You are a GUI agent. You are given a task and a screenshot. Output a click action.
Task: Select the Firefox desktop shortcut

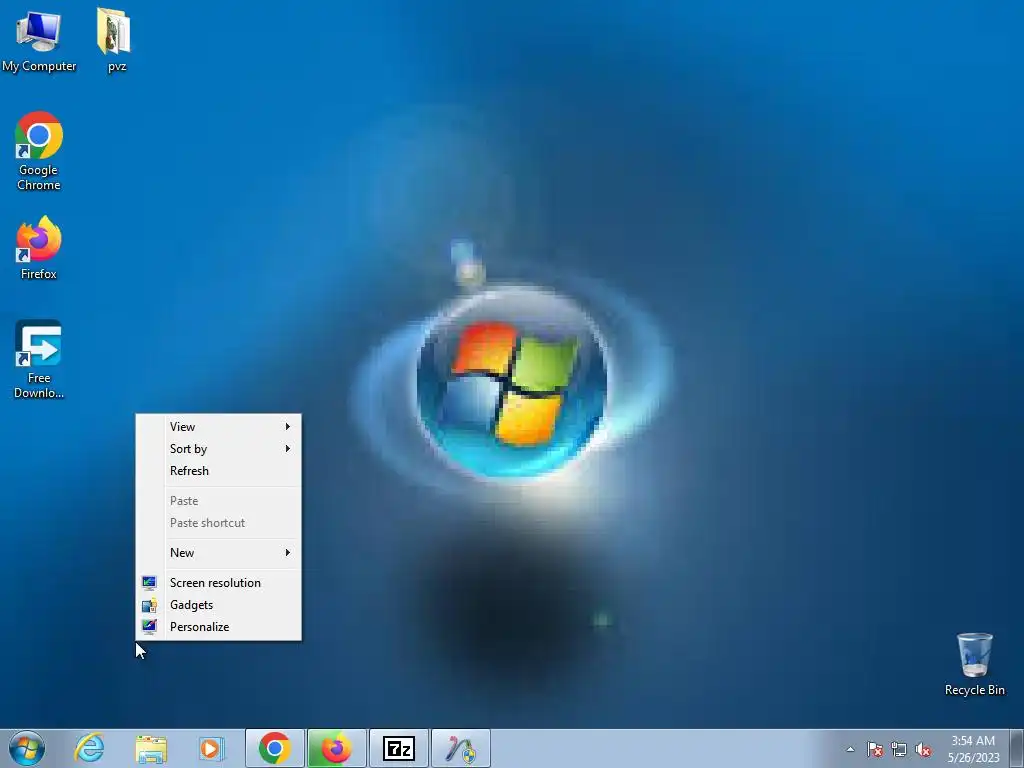tap(39, 248)
